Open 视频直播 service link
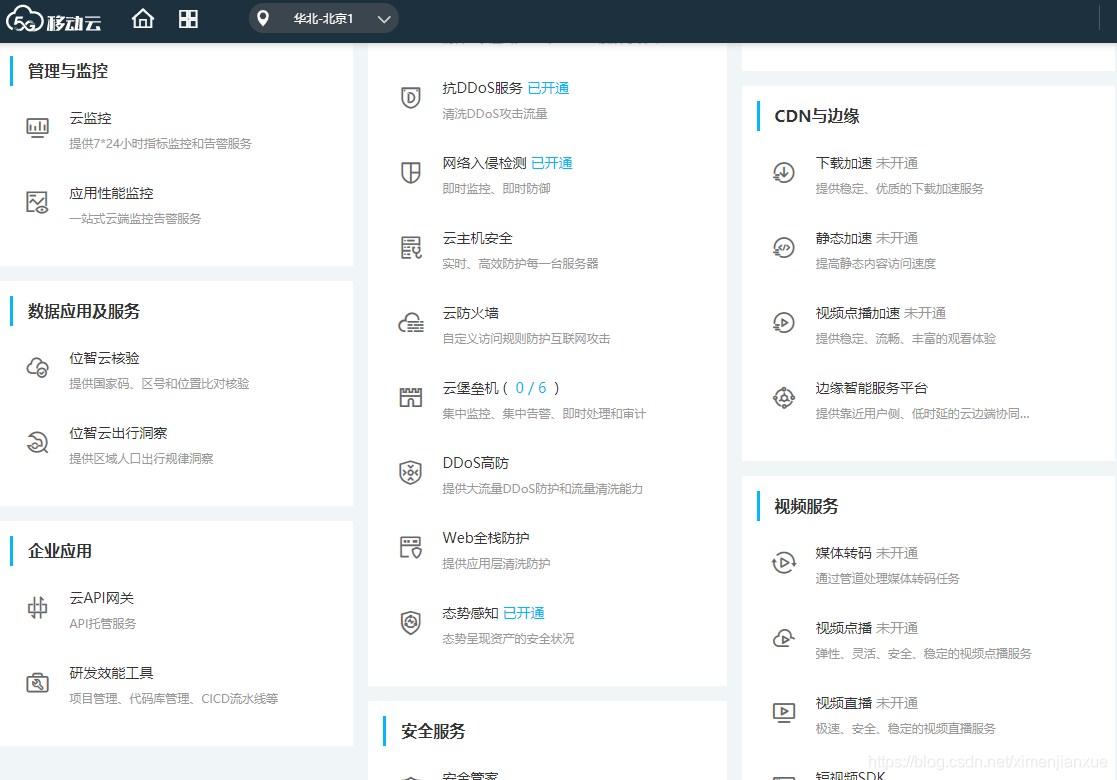 pyautogui.click(x=843, y=703)
